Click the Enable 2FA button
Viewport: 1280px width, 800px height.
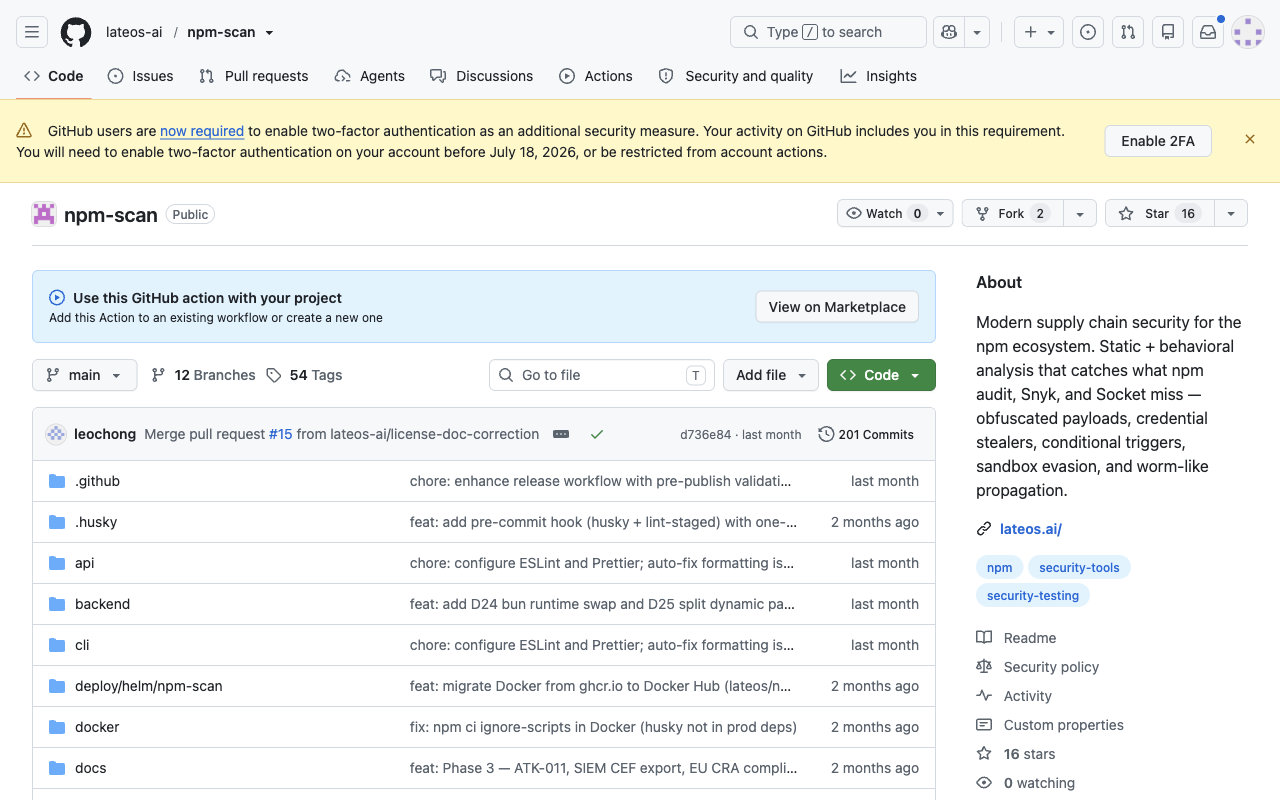[x=1158, y=141]
